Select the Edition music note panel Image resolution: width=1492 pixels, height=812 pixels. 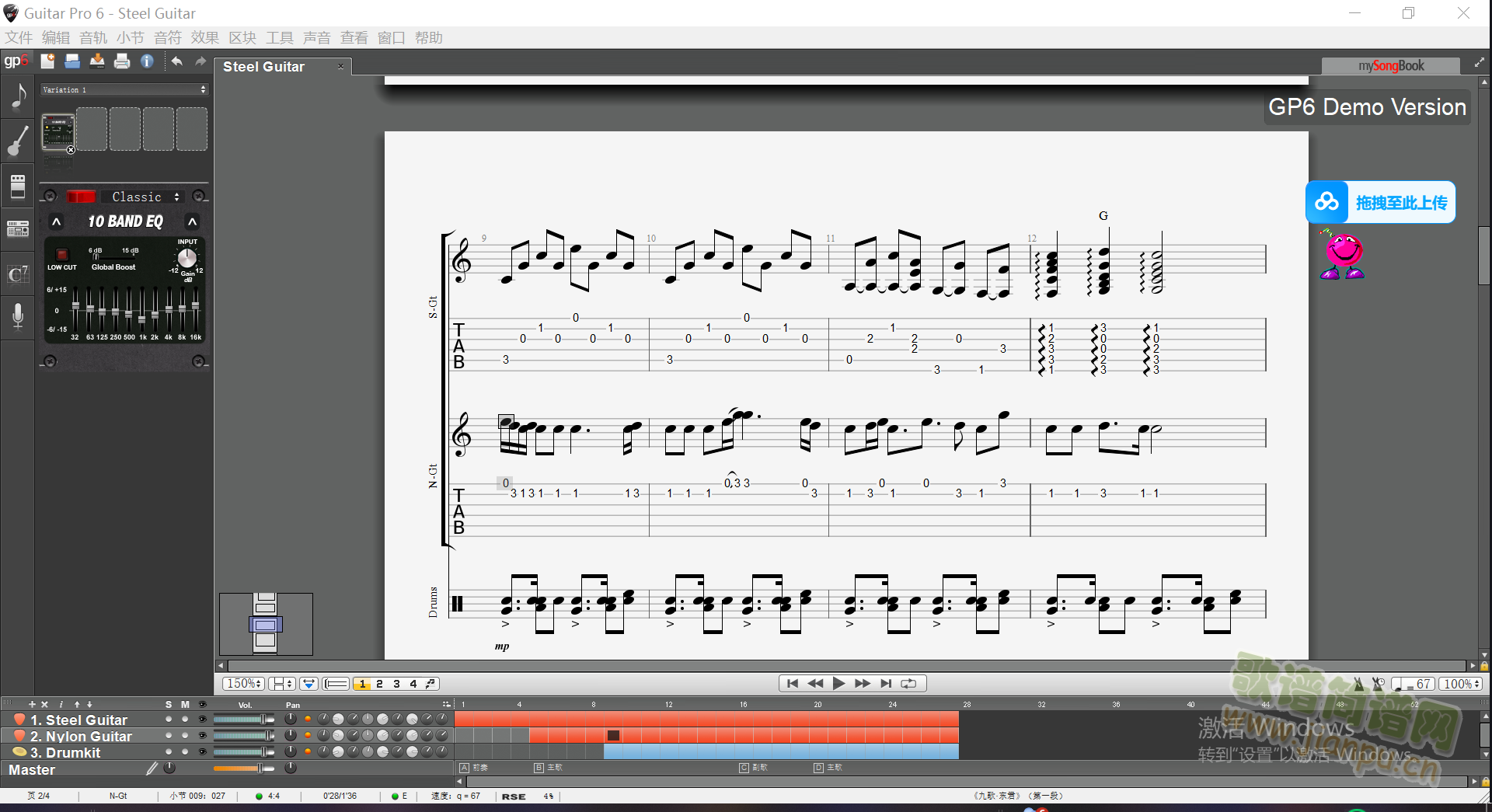point(18,97)
